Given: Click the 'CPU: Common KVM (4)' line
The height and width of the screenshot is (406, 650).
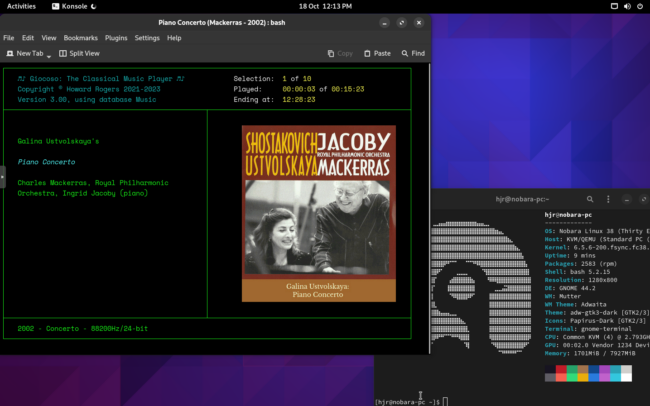Looking at the screenshot, I should [x=597, y=337].
